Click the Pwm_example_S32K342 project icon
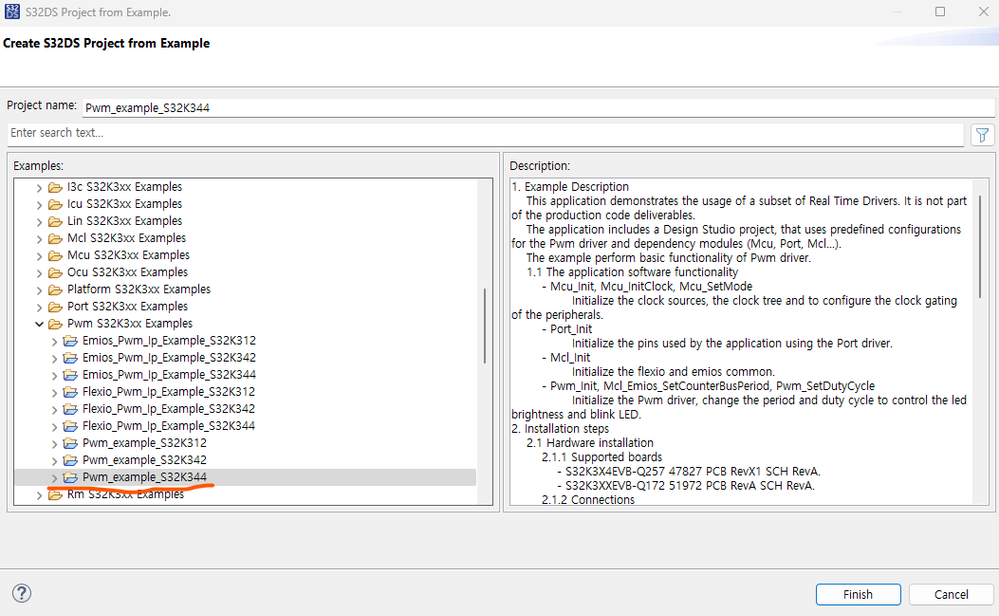Image resolution: width=999 pixels, height=616 pixels. (x=71, y=461)
